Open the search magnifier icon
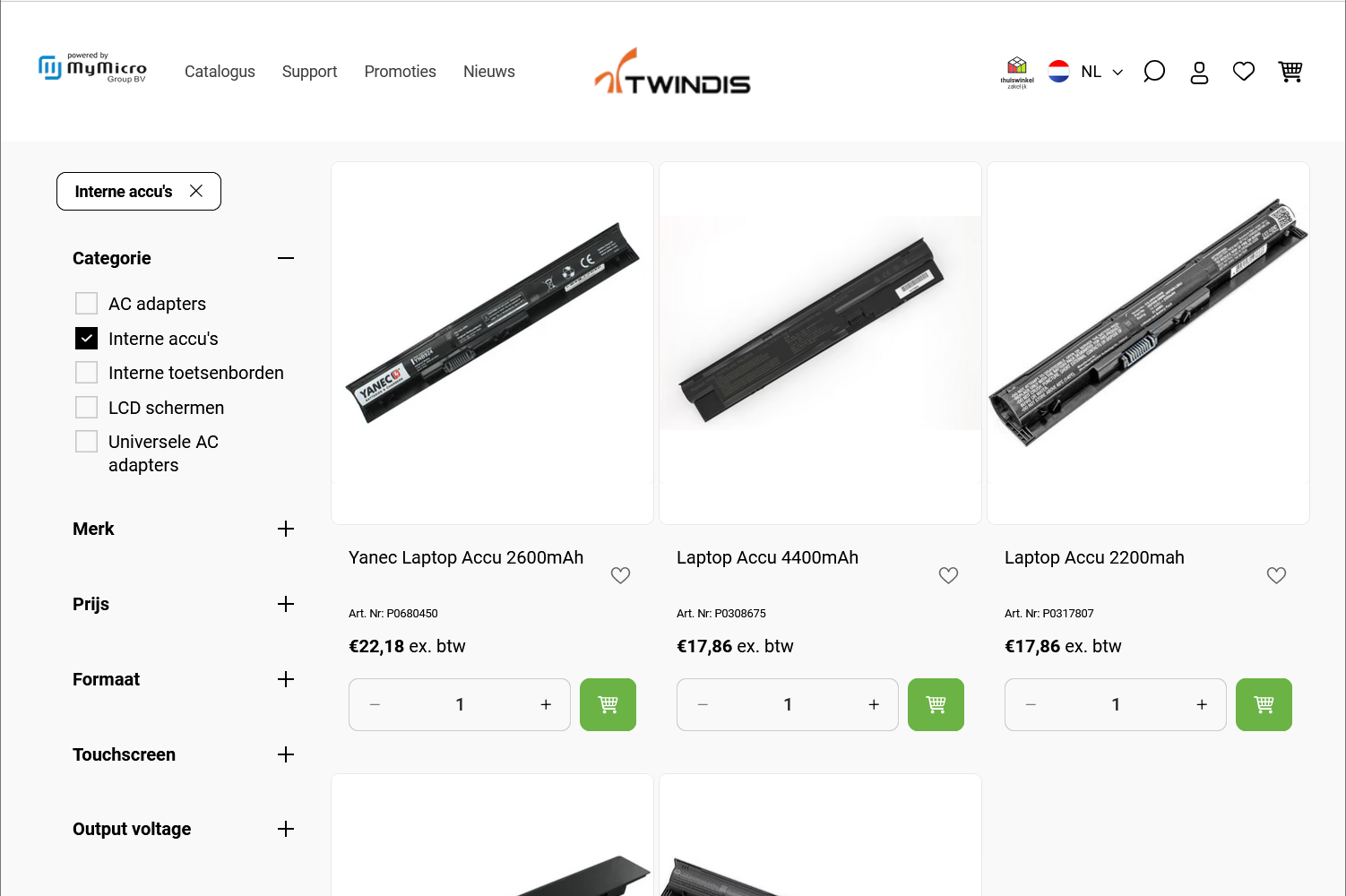Image resolution: width=1346 pixels, height=896 pixels. coord(1154,72)
